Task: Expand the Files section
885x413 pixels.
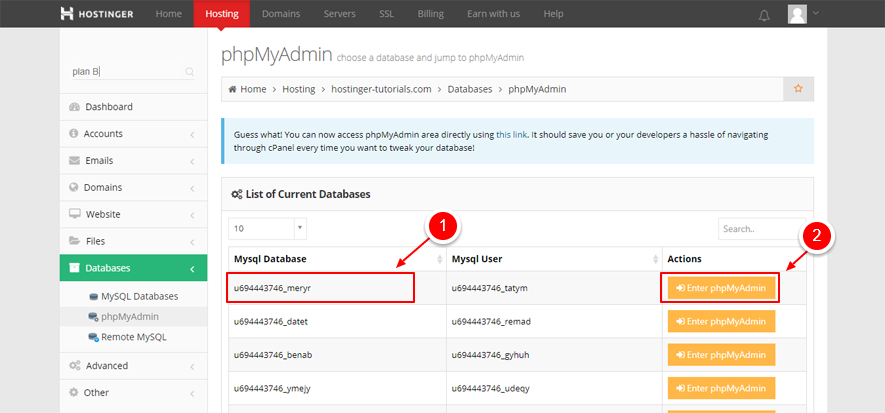Action: click(x=192, y=242)
